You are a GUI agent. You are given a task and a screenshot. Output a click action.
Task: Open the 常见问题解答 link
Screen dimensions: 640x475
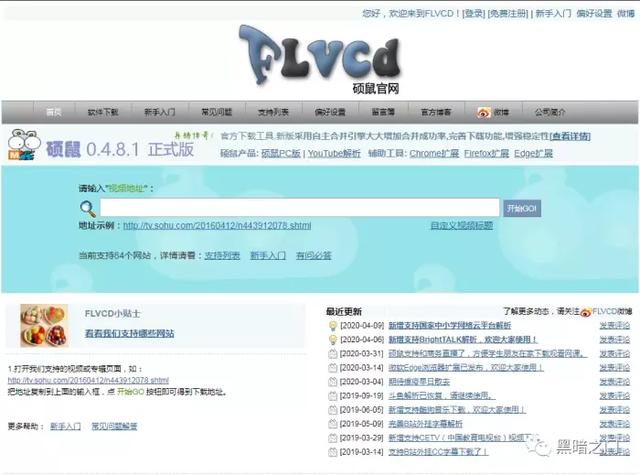click(x=114, y=426)
